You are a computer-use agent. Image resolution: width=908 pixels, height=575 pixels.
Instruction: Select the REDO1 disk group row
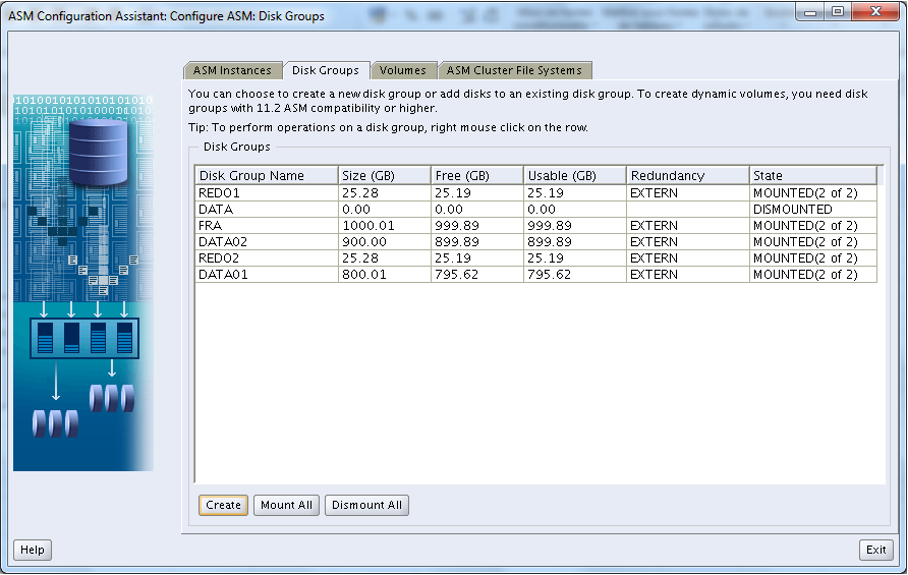536,193
